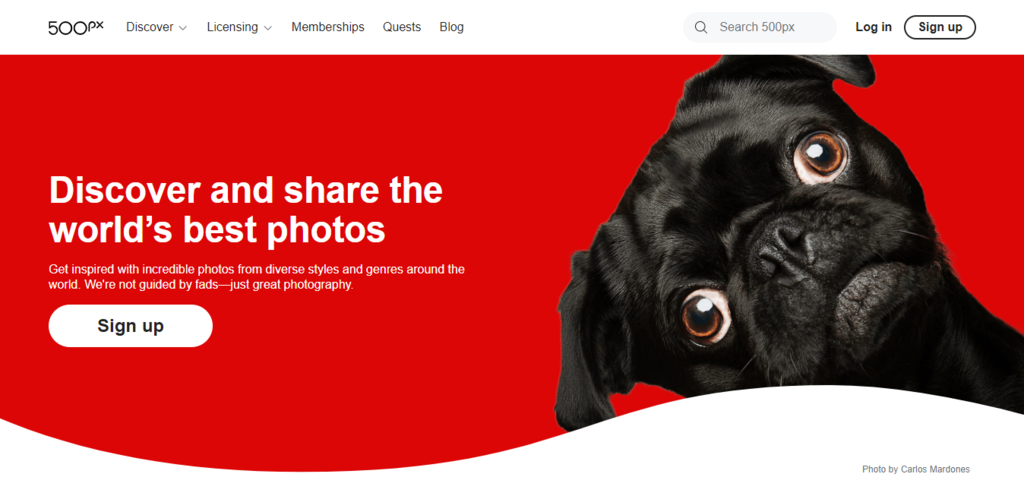Open the Quests navigation item
This screenshot has width=1024, height=496.
(402, 27)
